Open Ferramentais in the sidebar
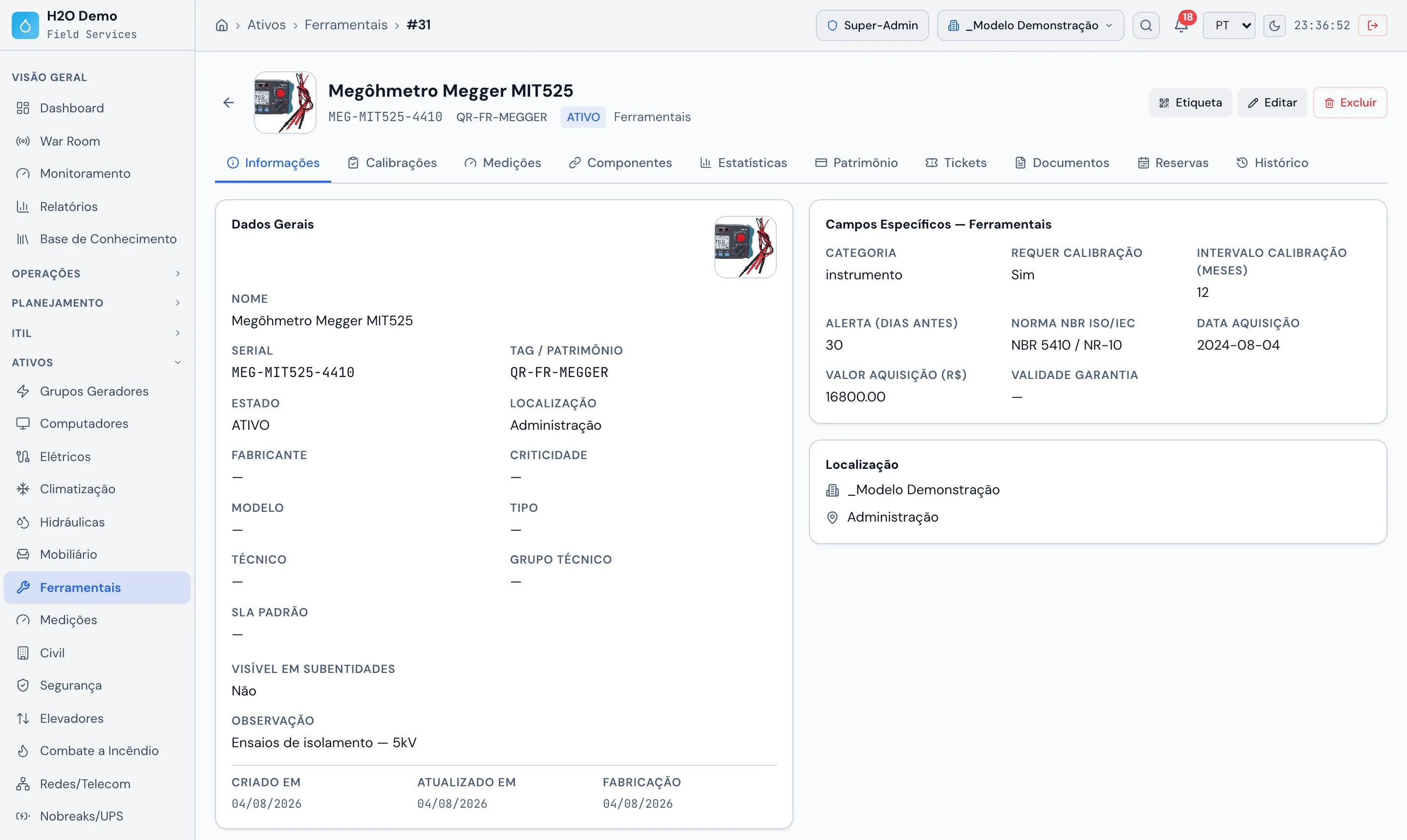The height and width of the screenshot is (840, 1407). coord(97,588)
